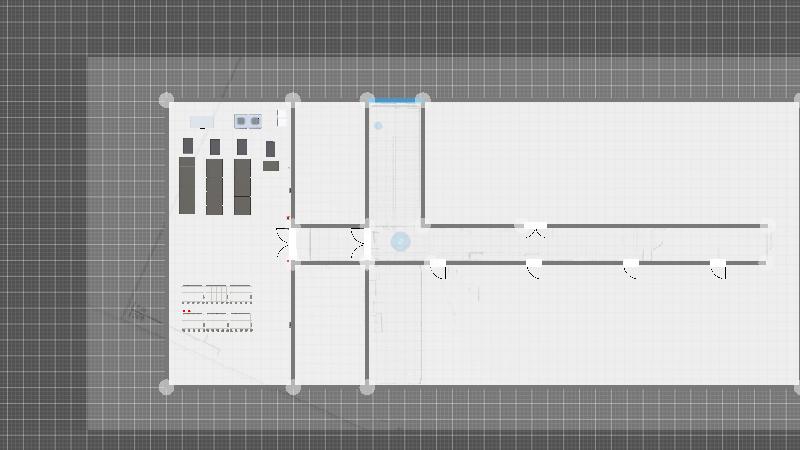Click the leftmost door on the corridor's lower wall

click(x=437, y=268)
